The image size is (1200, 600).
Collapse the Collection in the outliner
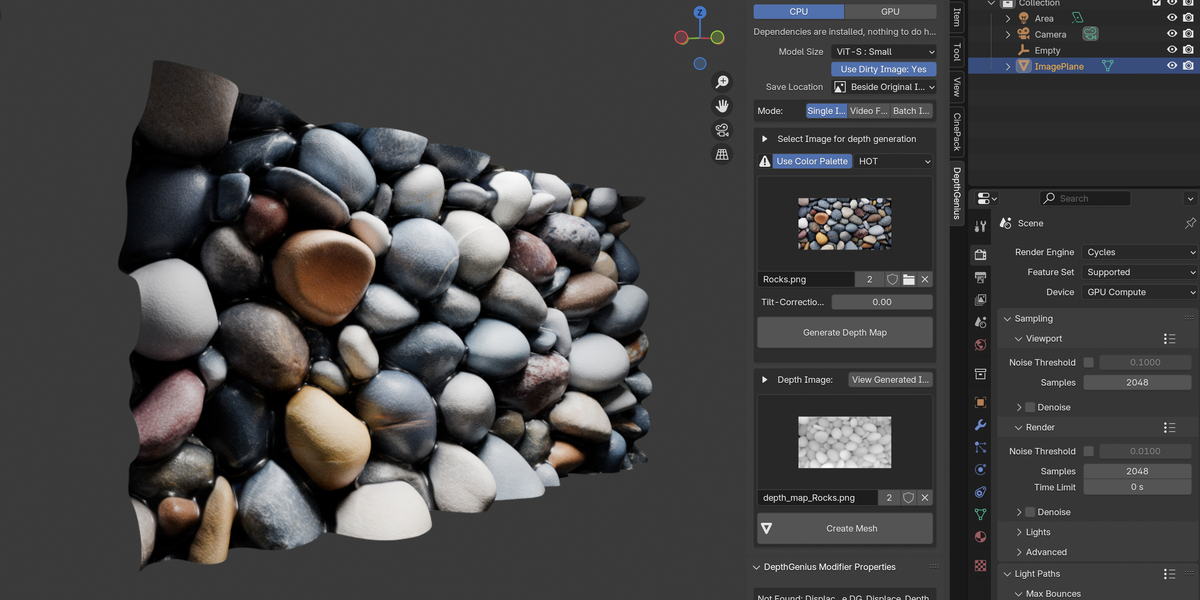[990, 3]
